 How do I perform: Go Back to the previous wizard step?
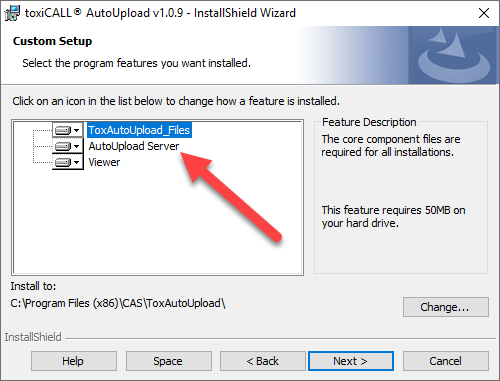coord(262,361)
